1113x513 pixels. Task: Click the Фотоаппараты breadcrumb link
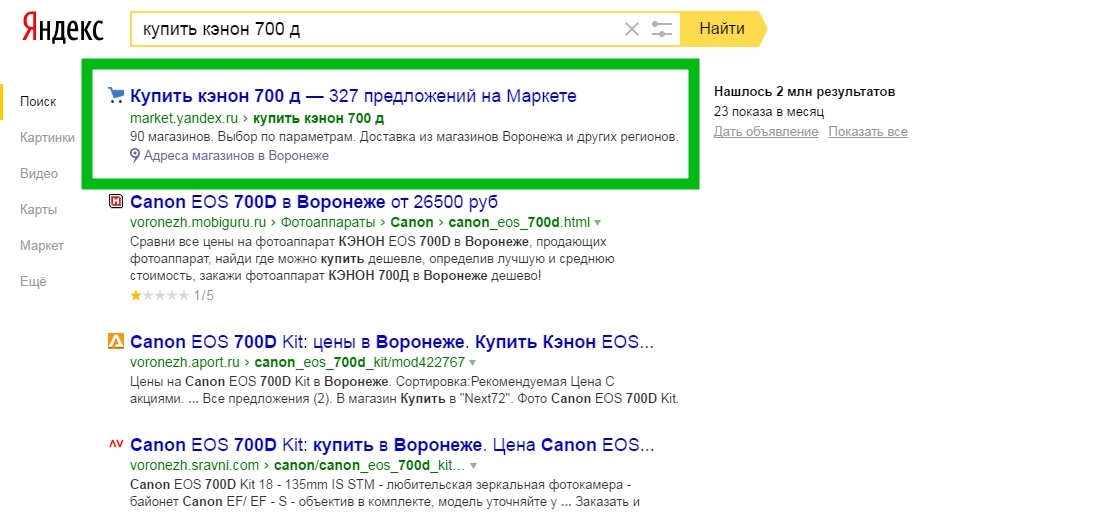tap(329, 222)
